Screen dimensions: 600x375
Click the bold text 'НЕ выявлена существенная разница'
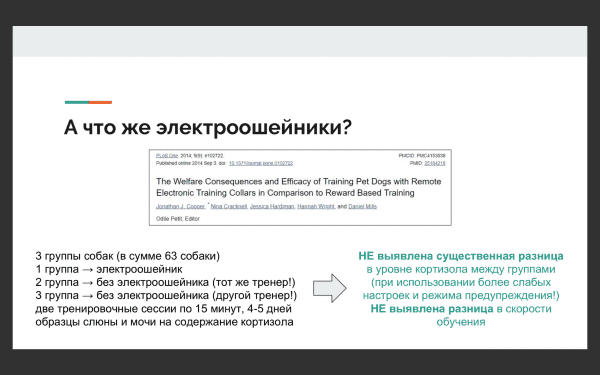461,256
